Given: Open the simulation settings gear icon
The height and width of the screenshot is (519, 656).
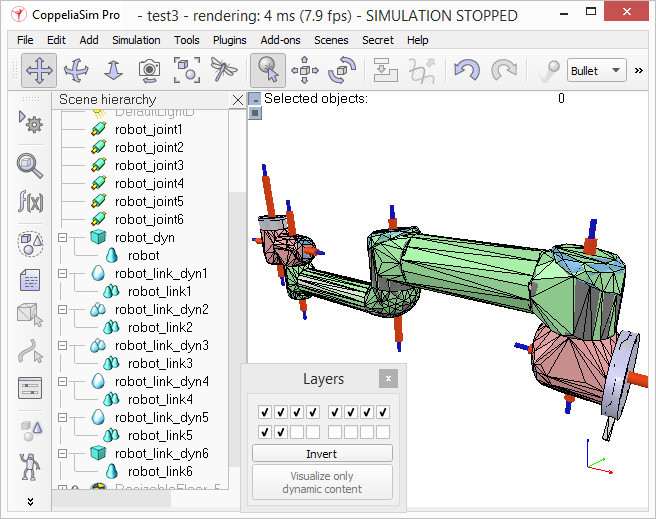Looking at the screenshot, I should tap(30, 121).
